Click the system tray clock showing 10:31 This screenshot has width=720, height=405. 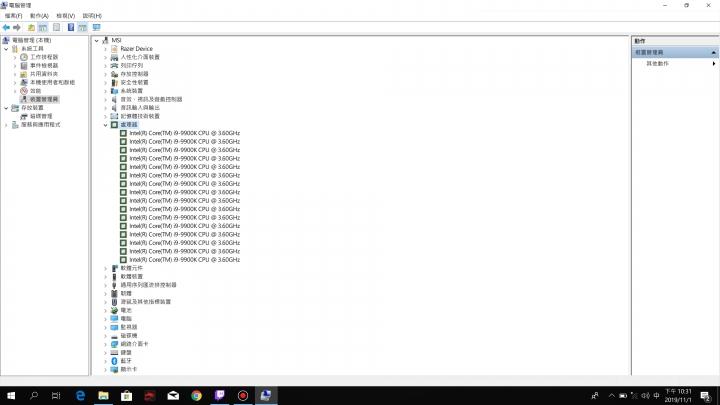click(x=678, y=395)
